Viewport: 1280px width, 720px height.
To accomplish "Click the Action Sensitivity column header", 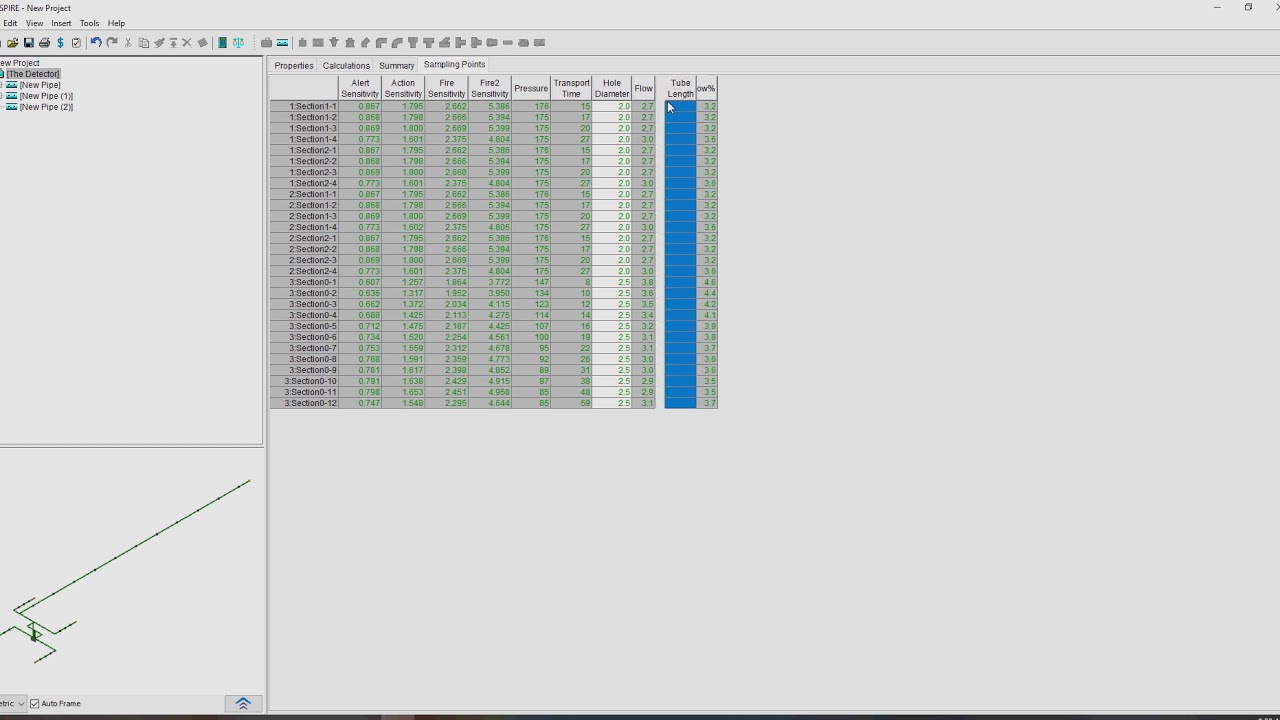I will click(x=403, y=89).
